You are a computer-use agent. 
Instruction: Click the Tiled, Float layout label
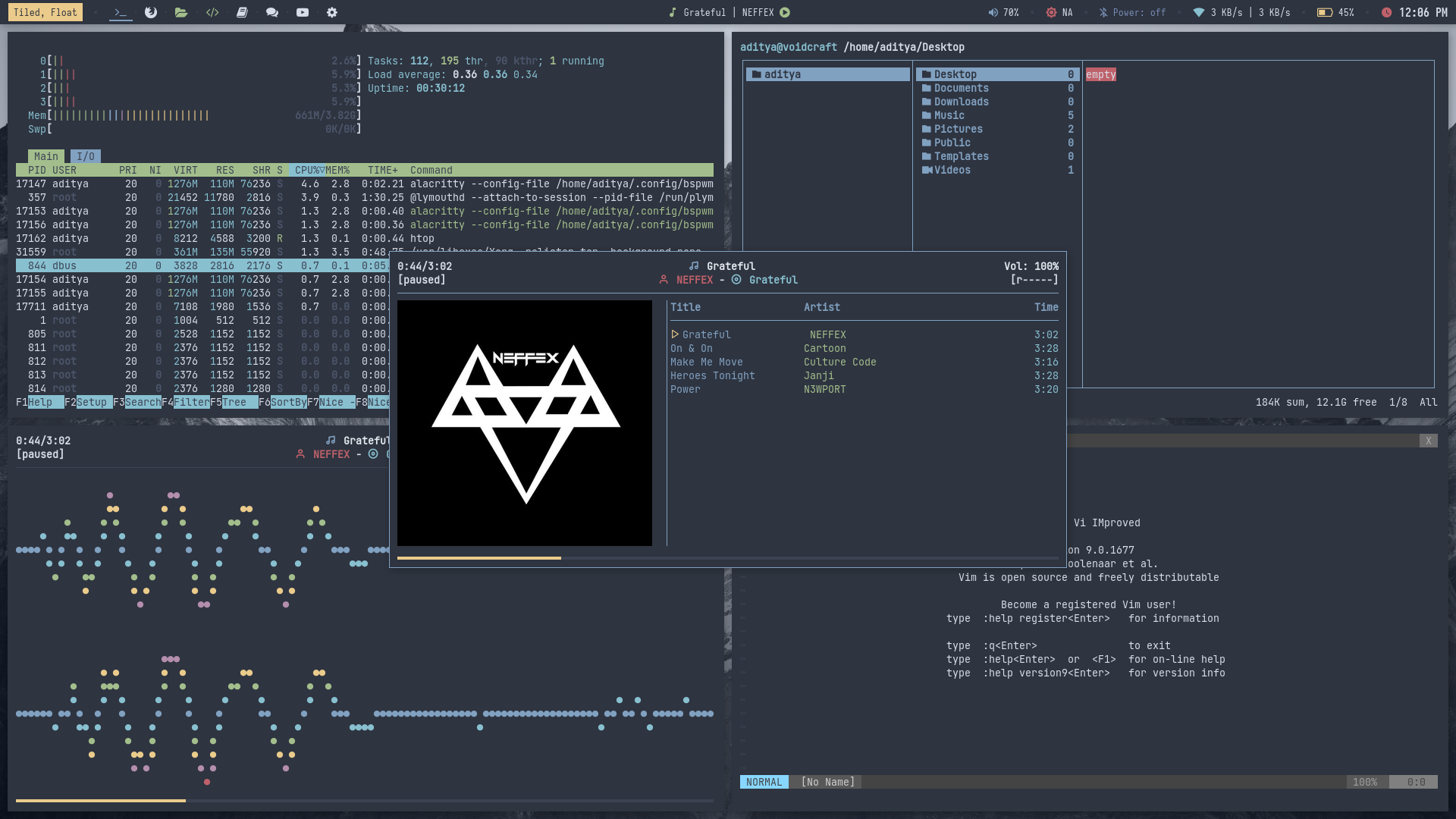(x=45, y=12)
